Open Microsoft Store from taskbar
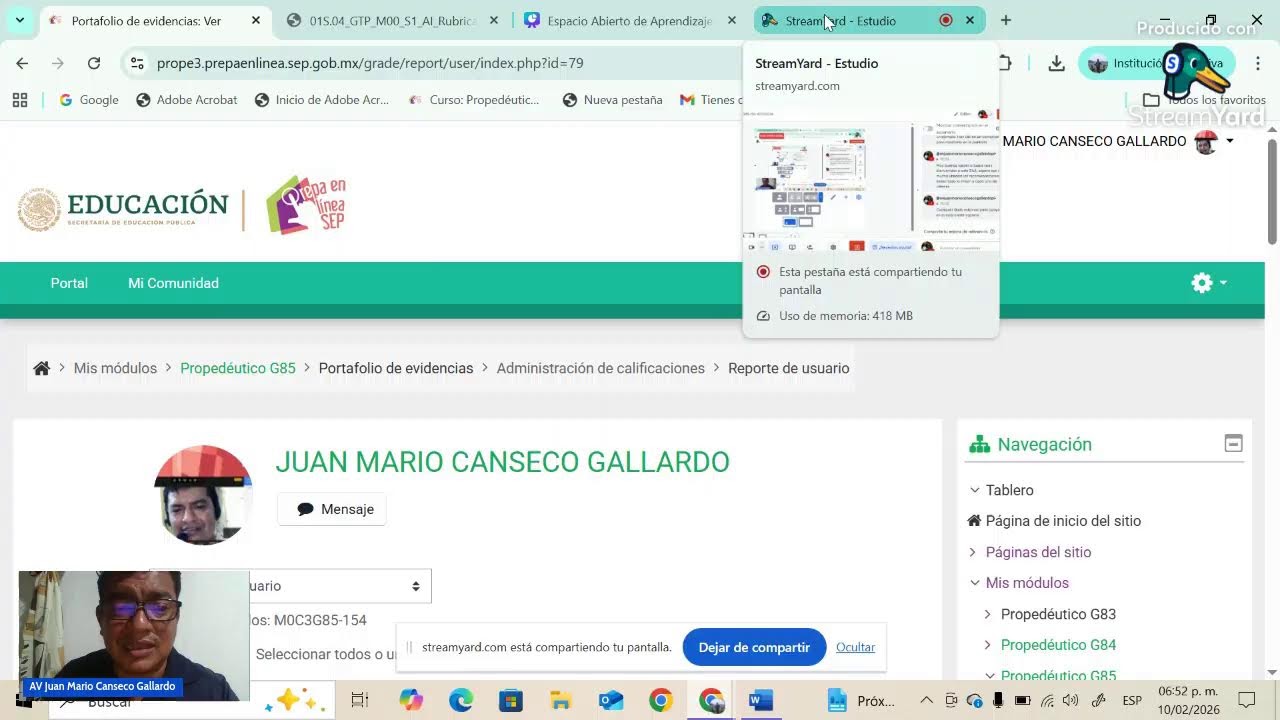The image size is (1280, 720). (511, 701)
